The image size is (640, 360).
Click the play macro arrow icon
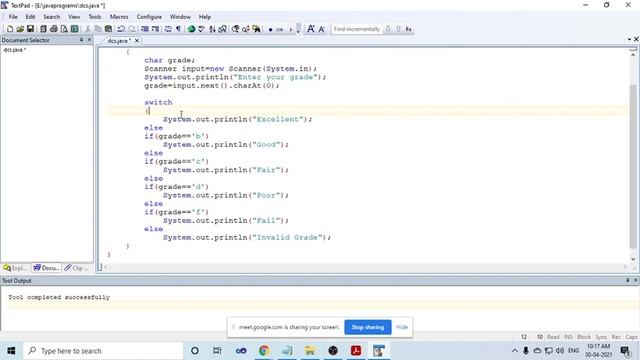point(291,29)
